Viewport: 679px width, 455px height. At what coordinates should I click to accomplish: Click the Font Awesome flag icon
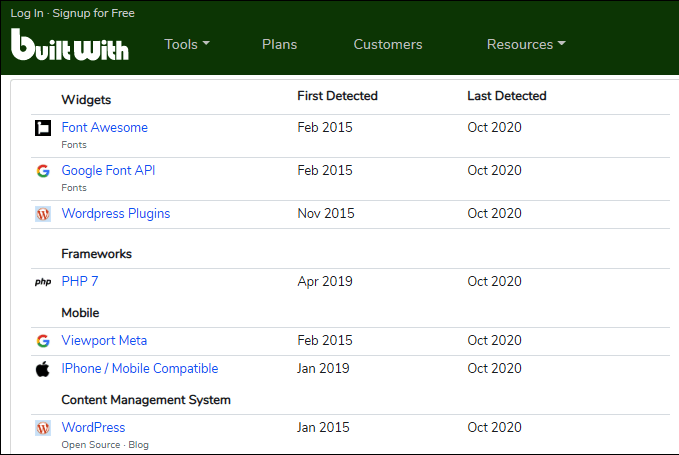click(43, 128)
